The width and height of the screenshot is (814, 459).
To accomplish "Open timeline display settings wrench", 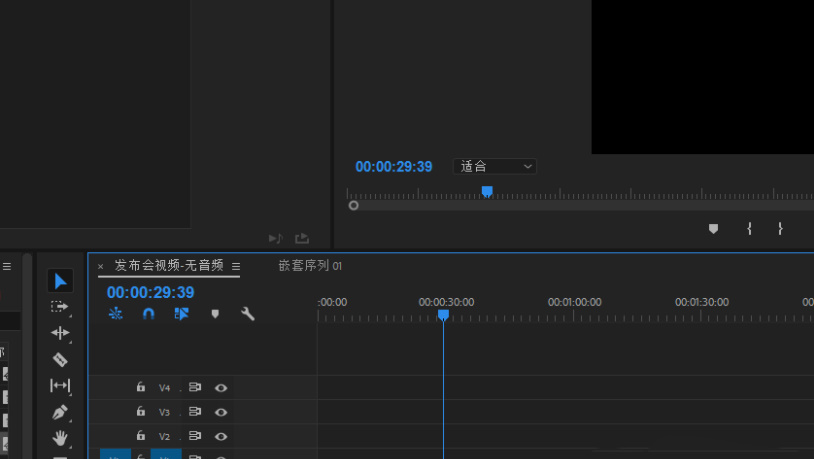I will pos(248,314).
